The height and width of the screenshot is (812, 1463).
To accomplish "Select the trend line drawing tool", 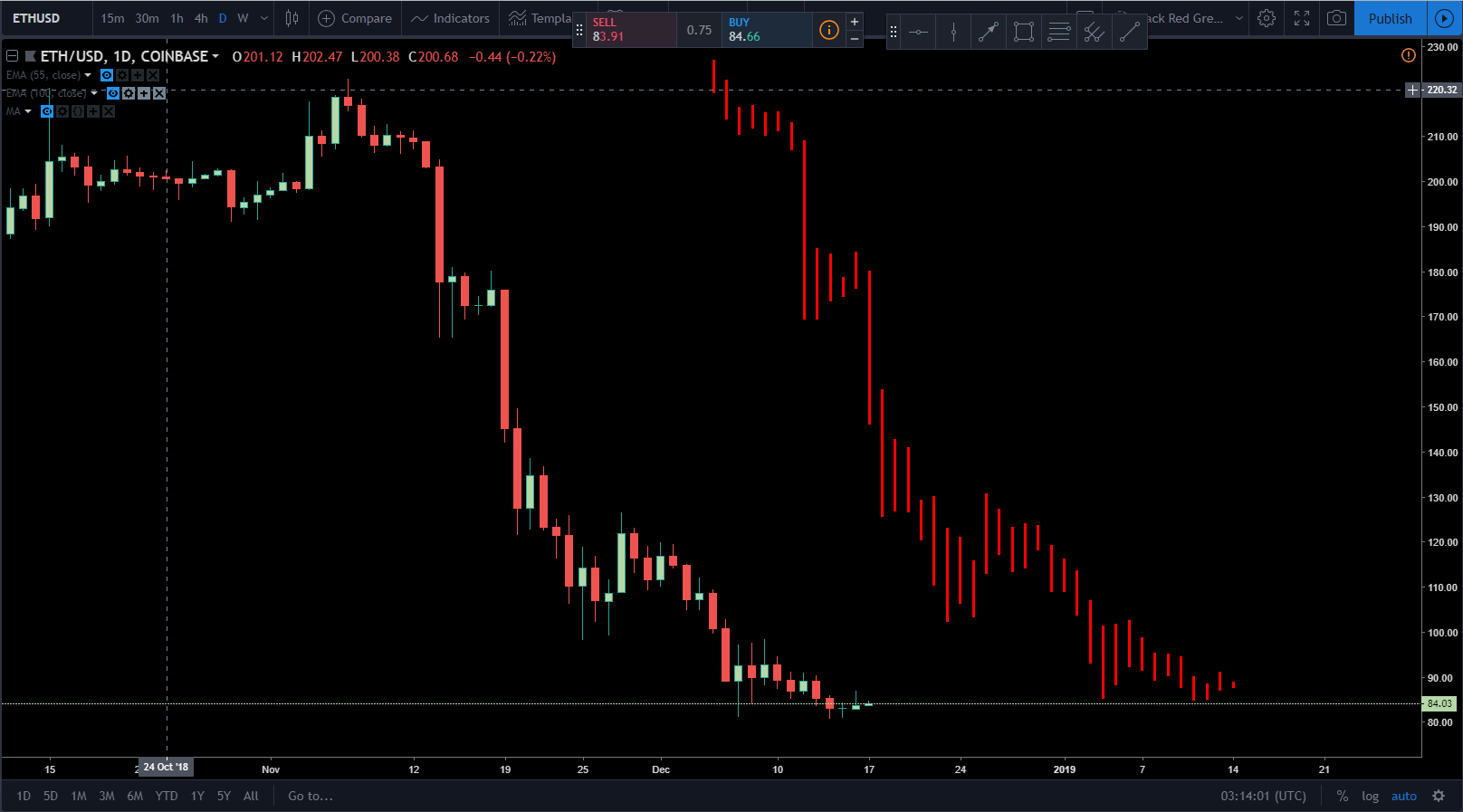I will (x=1130, y=33).
